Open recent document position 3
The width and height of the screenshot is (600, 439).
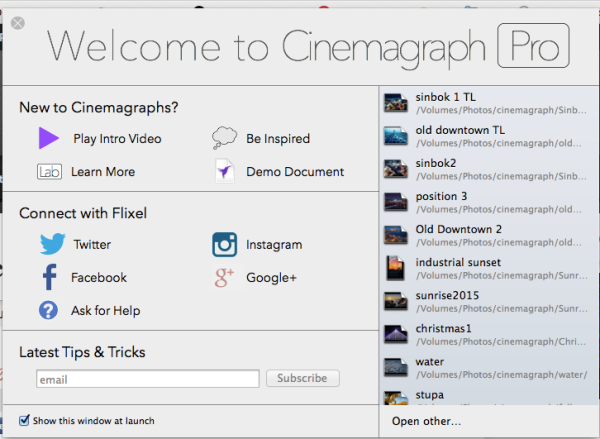(x=489, y=202)
